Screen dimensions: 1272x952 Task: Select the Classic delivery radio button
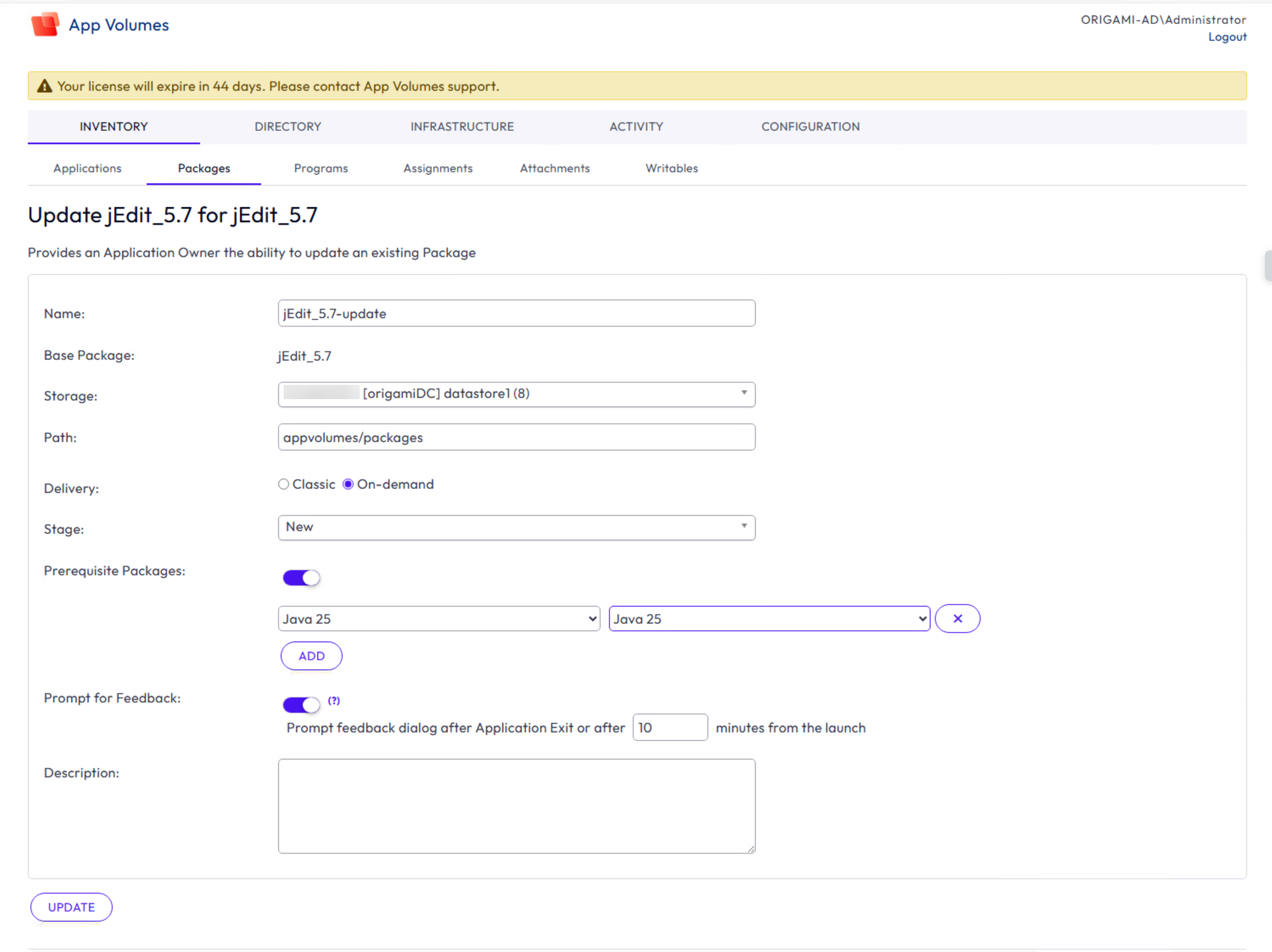tap(283, 484)
